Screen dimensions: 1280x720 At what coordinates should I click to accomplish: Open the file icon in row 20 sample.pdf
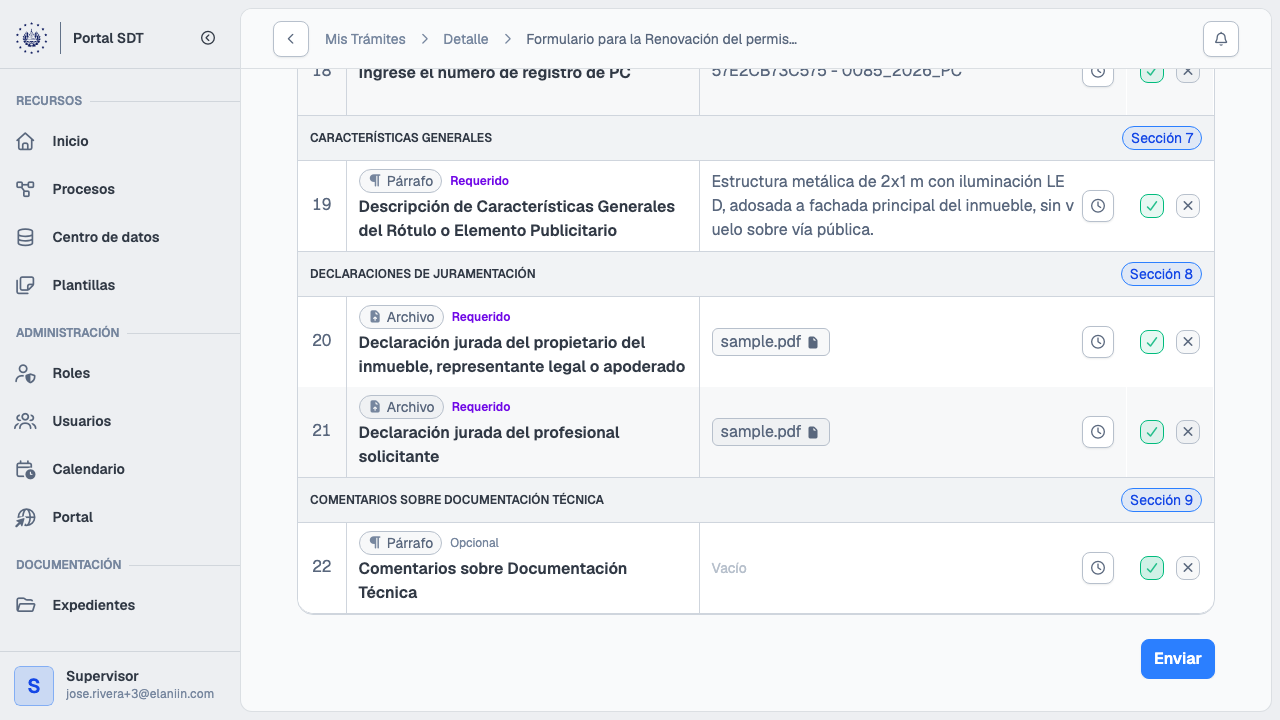[813, 342]
